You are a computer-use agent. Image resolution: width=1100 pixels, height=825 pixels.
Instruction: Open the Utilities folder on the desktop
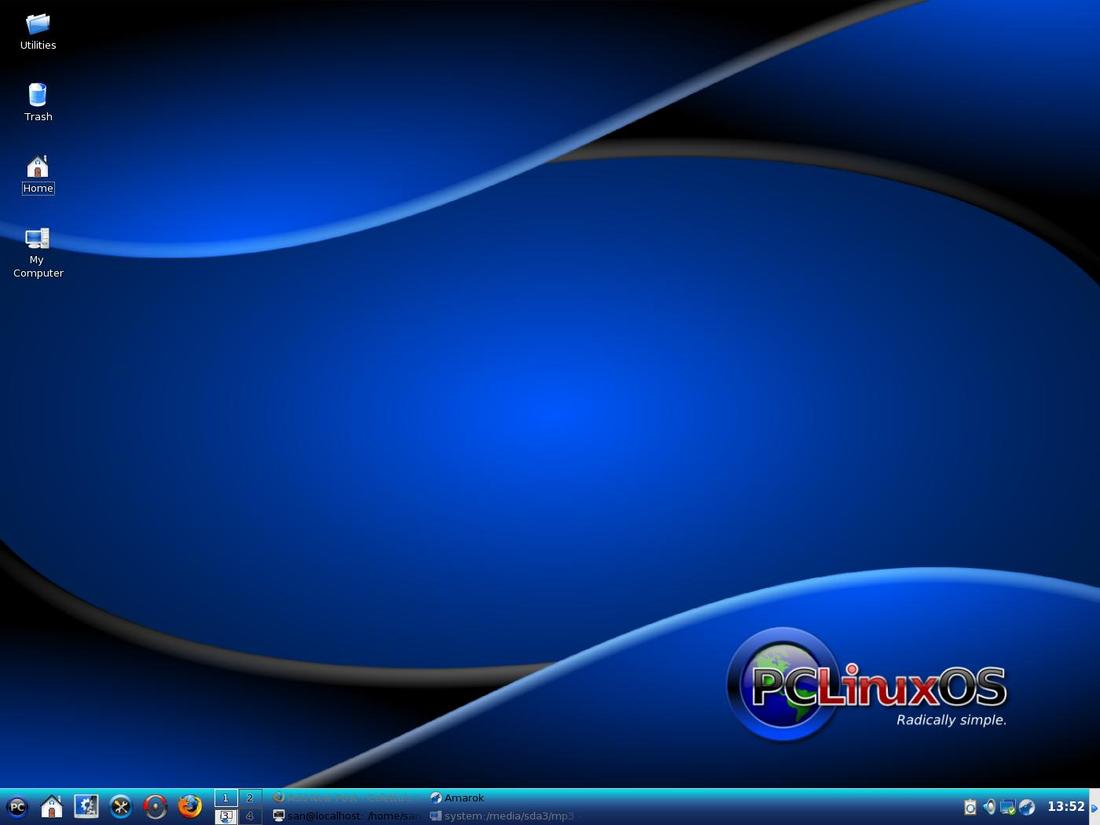click(38, 32)
